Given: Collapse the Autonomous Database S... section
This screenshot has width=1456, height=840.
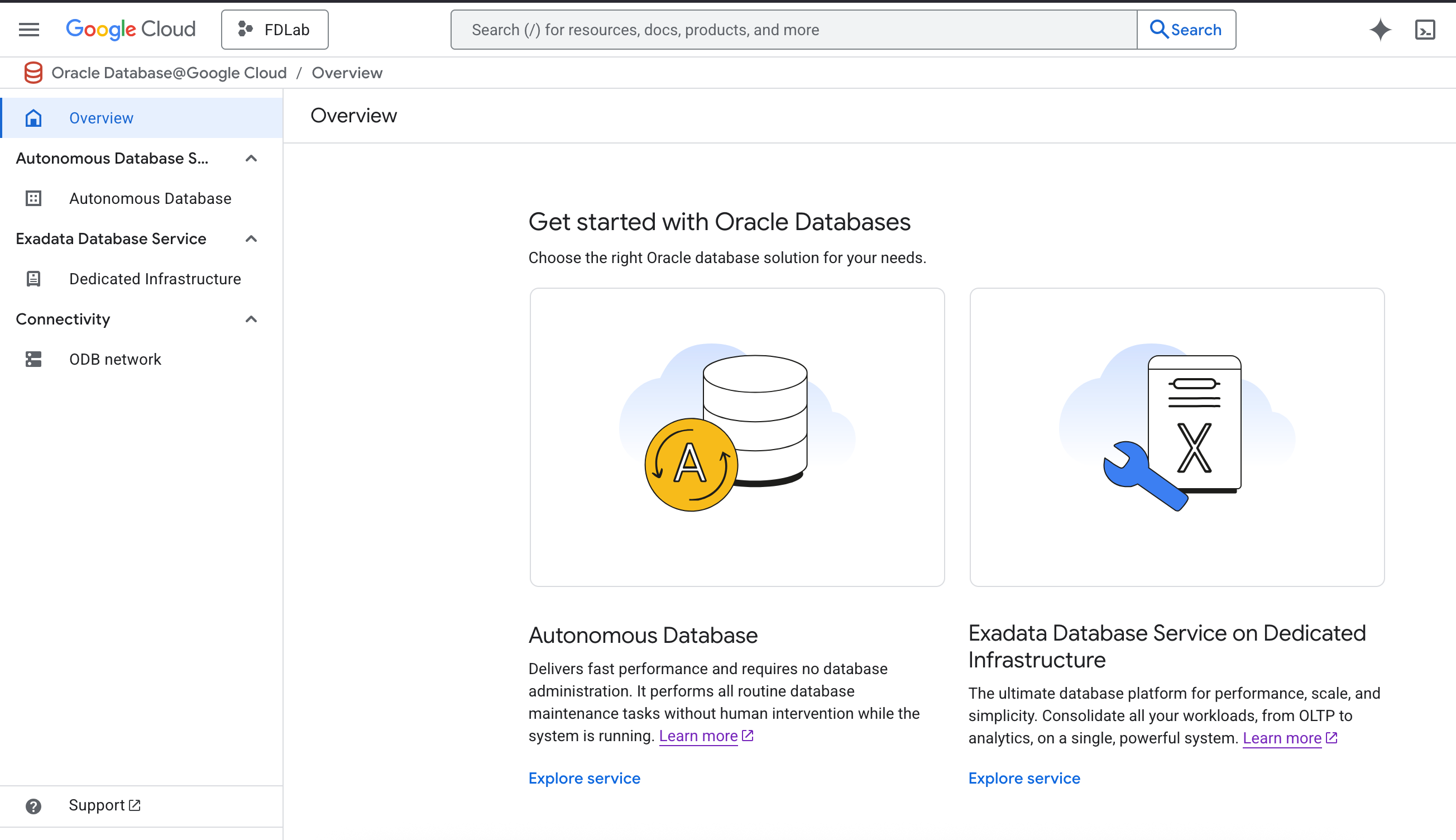Looking at the screenshot, I should coord(251,158).
